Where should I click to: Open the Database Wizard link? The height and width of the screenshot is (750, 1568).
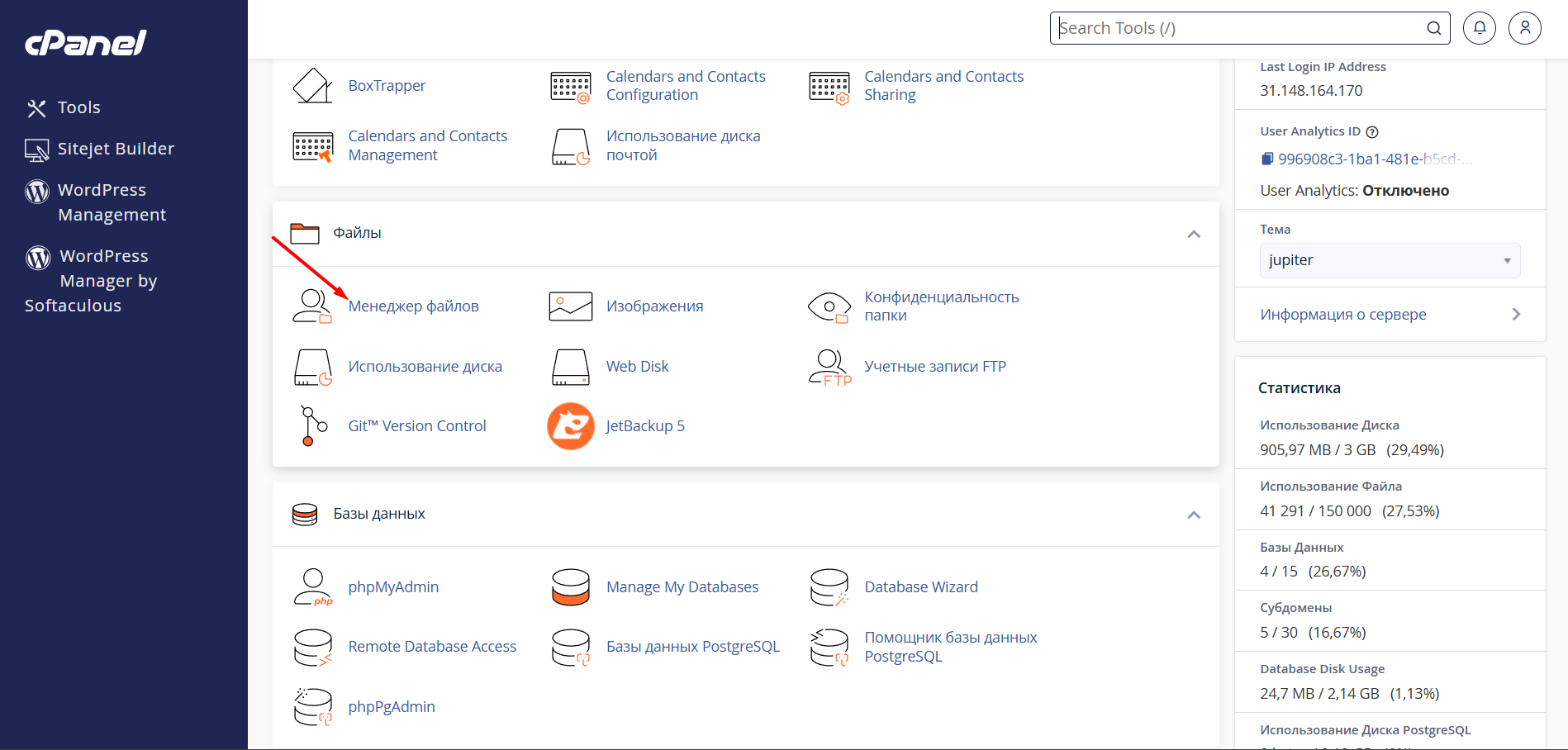tap(921, 587)
